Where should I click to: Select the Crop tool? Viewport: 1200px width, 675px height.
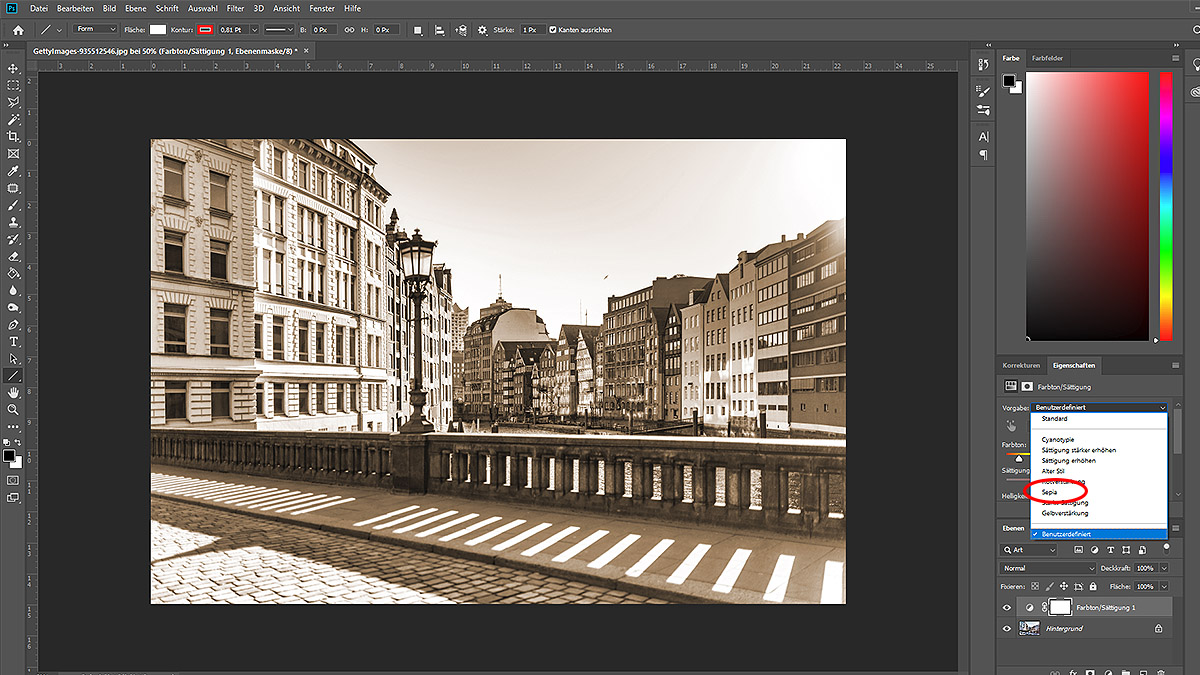pyautogui.click(x=13, y=136)
